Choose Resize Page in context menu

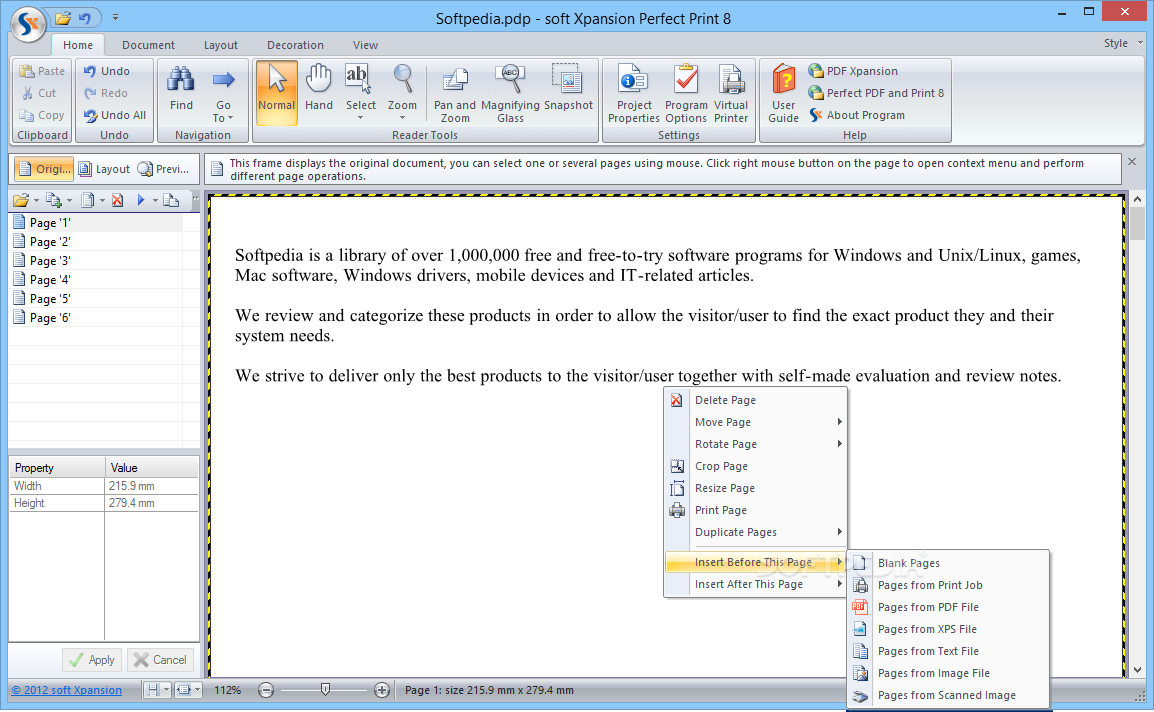(756, 489)
